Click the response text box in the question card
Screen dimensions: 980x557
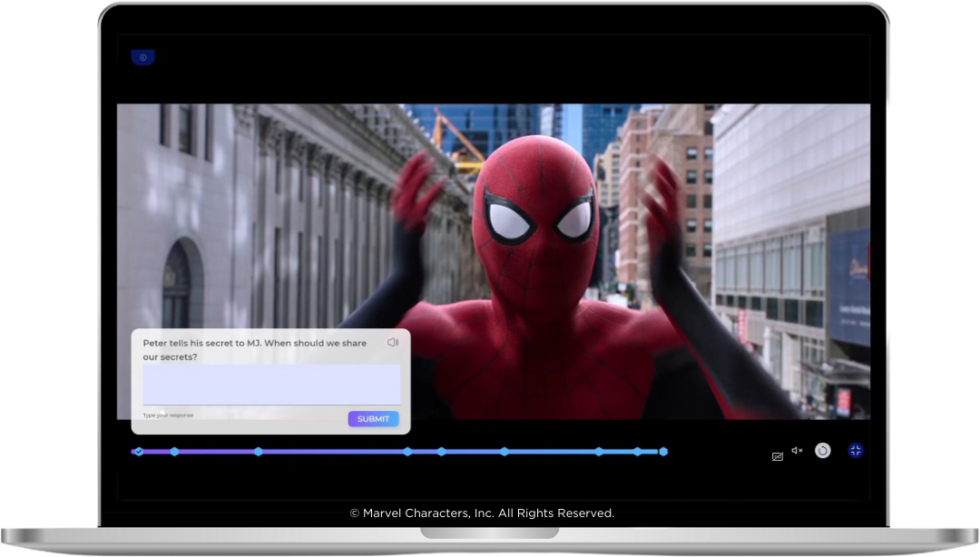click(271, 385)
